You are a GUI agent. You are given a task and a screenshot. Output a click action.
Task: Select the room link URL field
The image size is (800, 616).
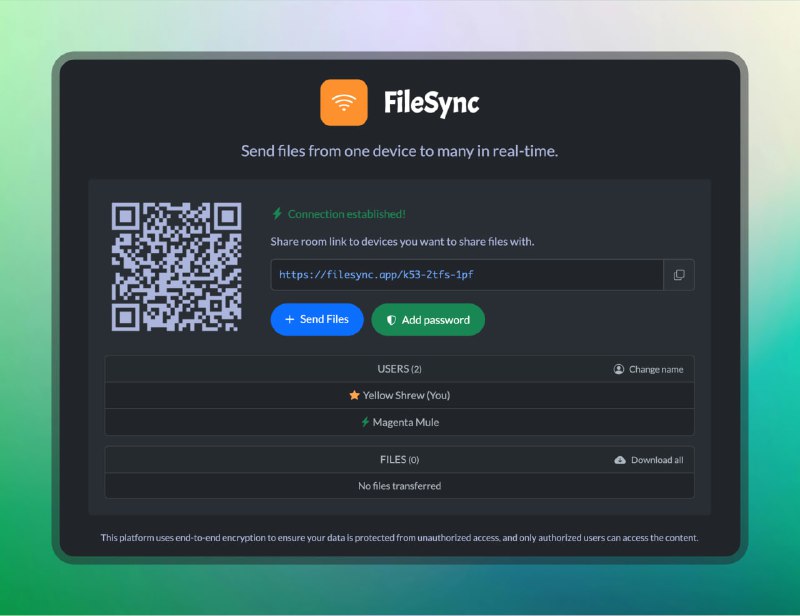[x=460, y=274]
